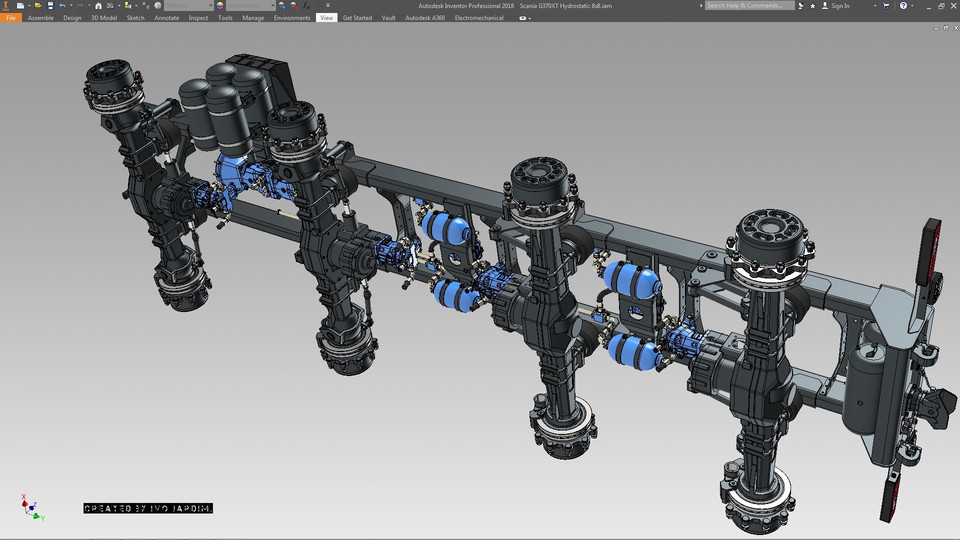Click the Open folder icon
Screen dimensions: 960x540
point(37,6)
